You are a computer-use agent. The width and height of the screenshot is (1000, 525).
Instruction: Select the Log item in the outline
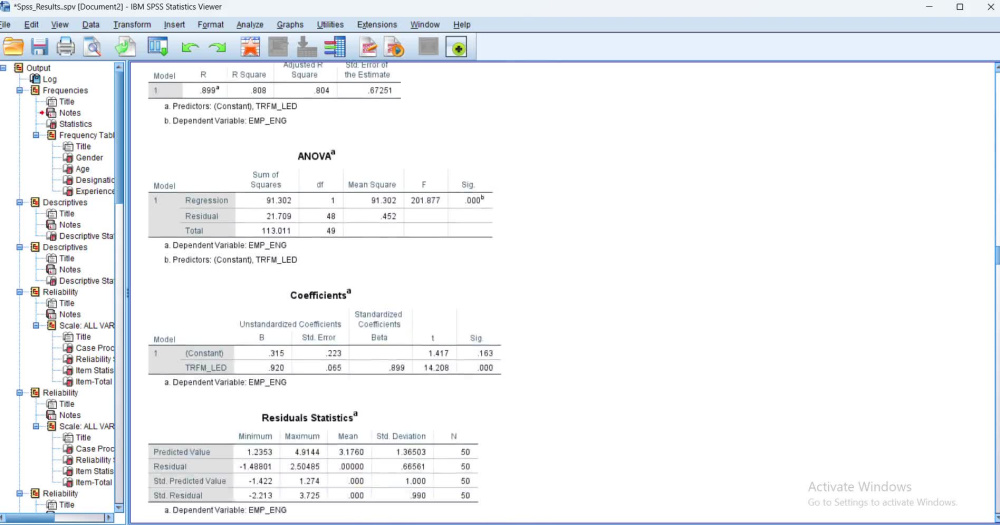coord(49,79)
